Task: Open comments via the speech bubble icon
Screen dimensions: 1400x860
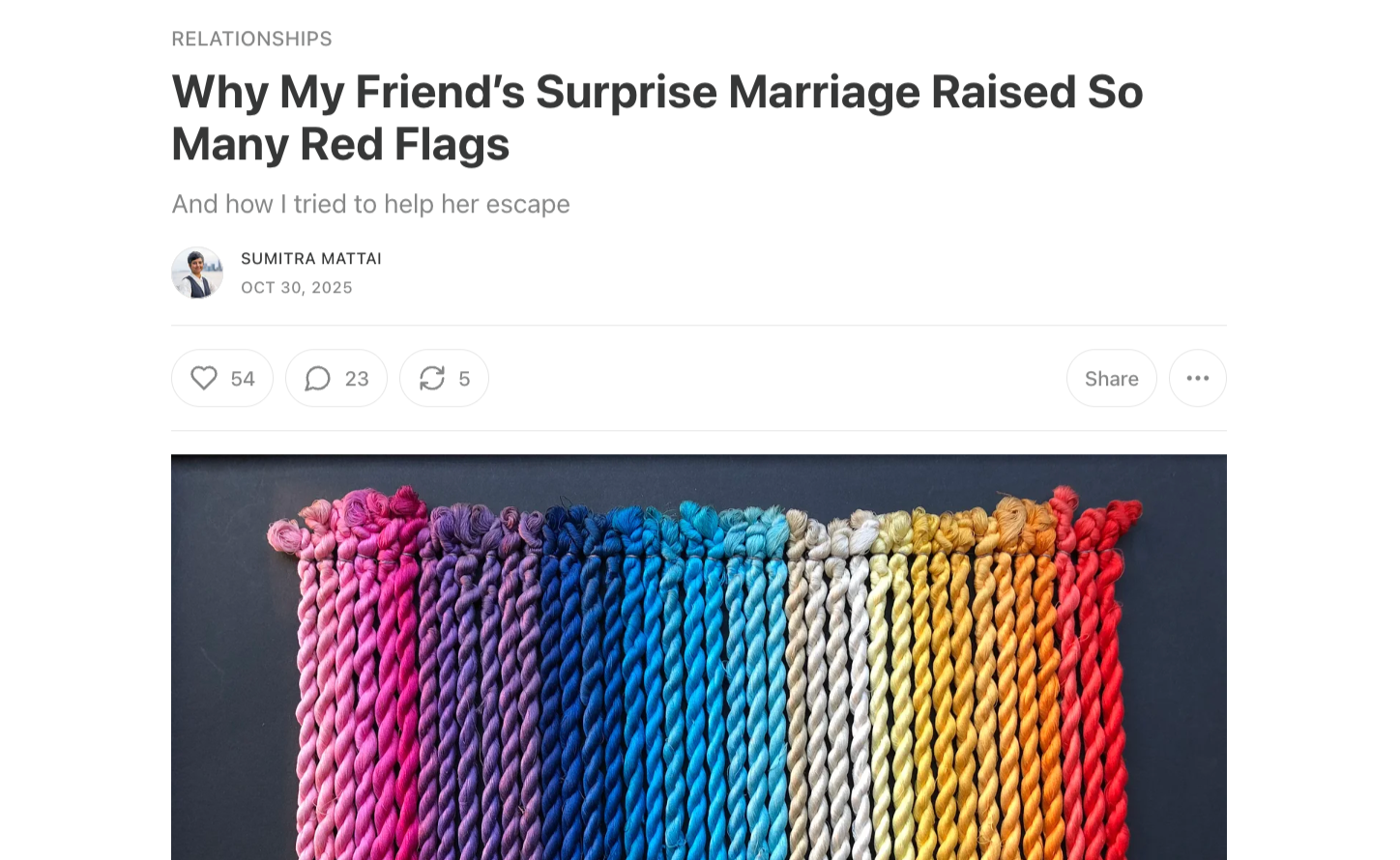Action: coord(318,378)
